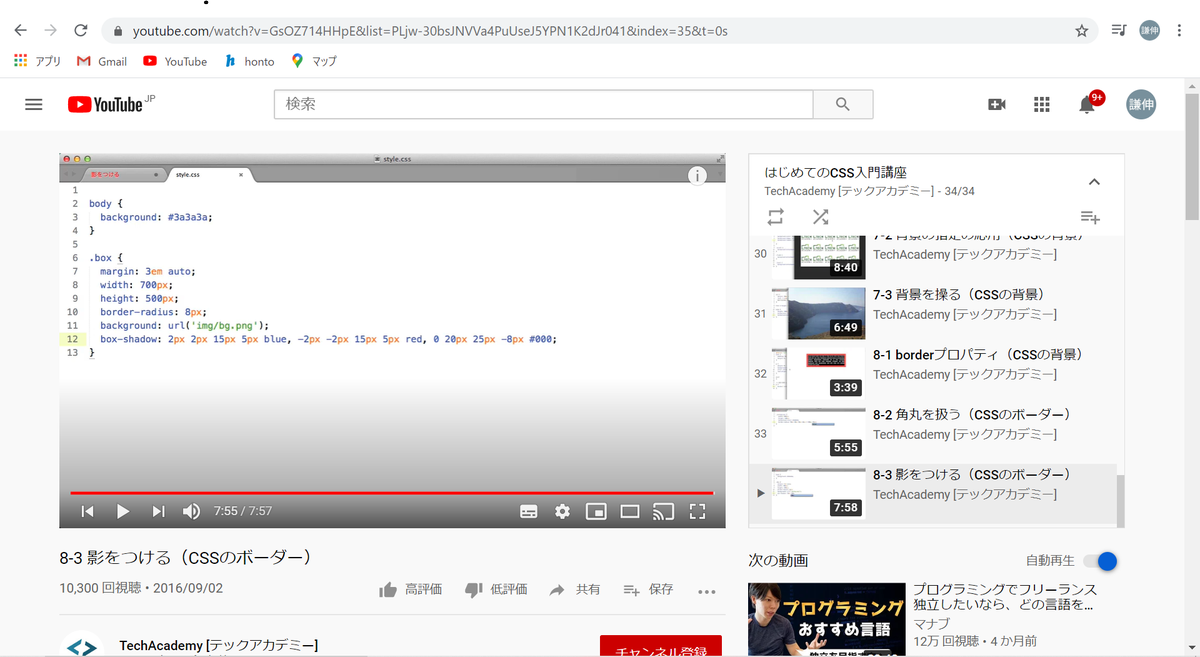Open the create video camera icon
1200x657 pixels.
point(996,104)
